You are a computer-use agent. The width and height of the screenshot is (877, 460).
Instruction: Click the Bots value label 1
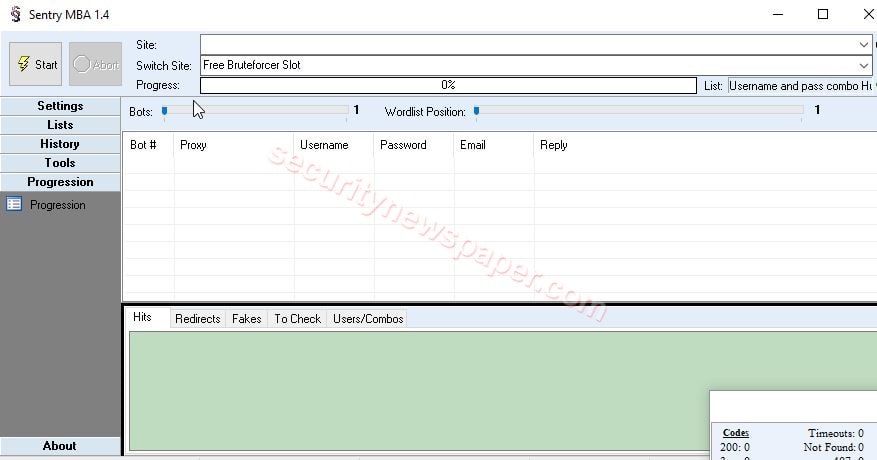[x=356, y=110]
